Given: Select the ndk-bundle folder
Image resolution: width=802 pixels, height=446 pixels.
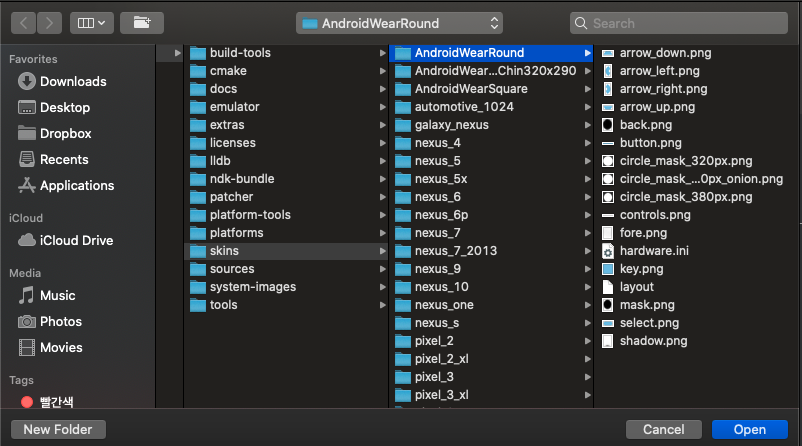Looking at the screenshot, I should pyautogui.click(x=286, y=179).
